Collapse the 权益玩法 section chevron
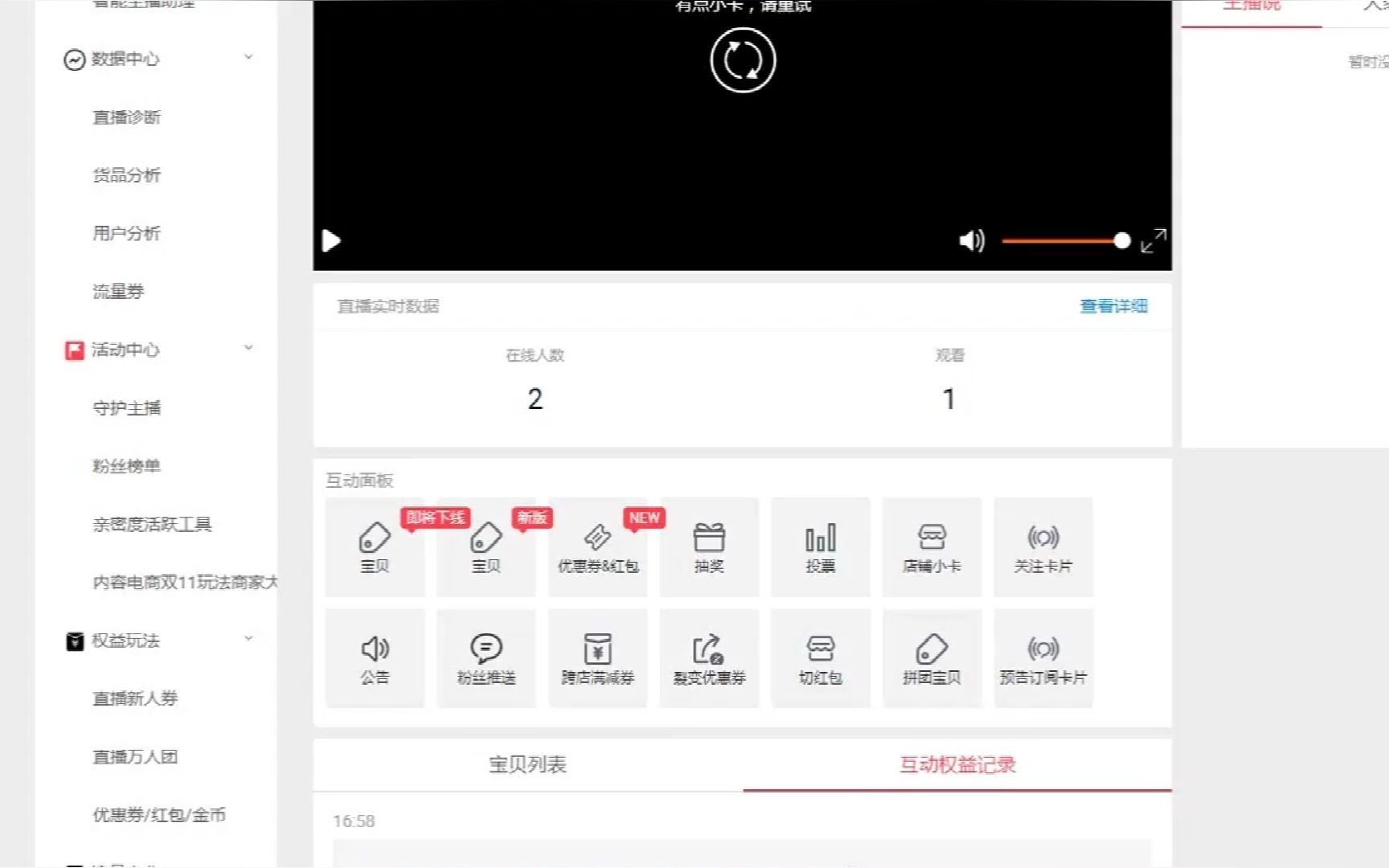Viewport: 1389px width, 868px height. 248,639
